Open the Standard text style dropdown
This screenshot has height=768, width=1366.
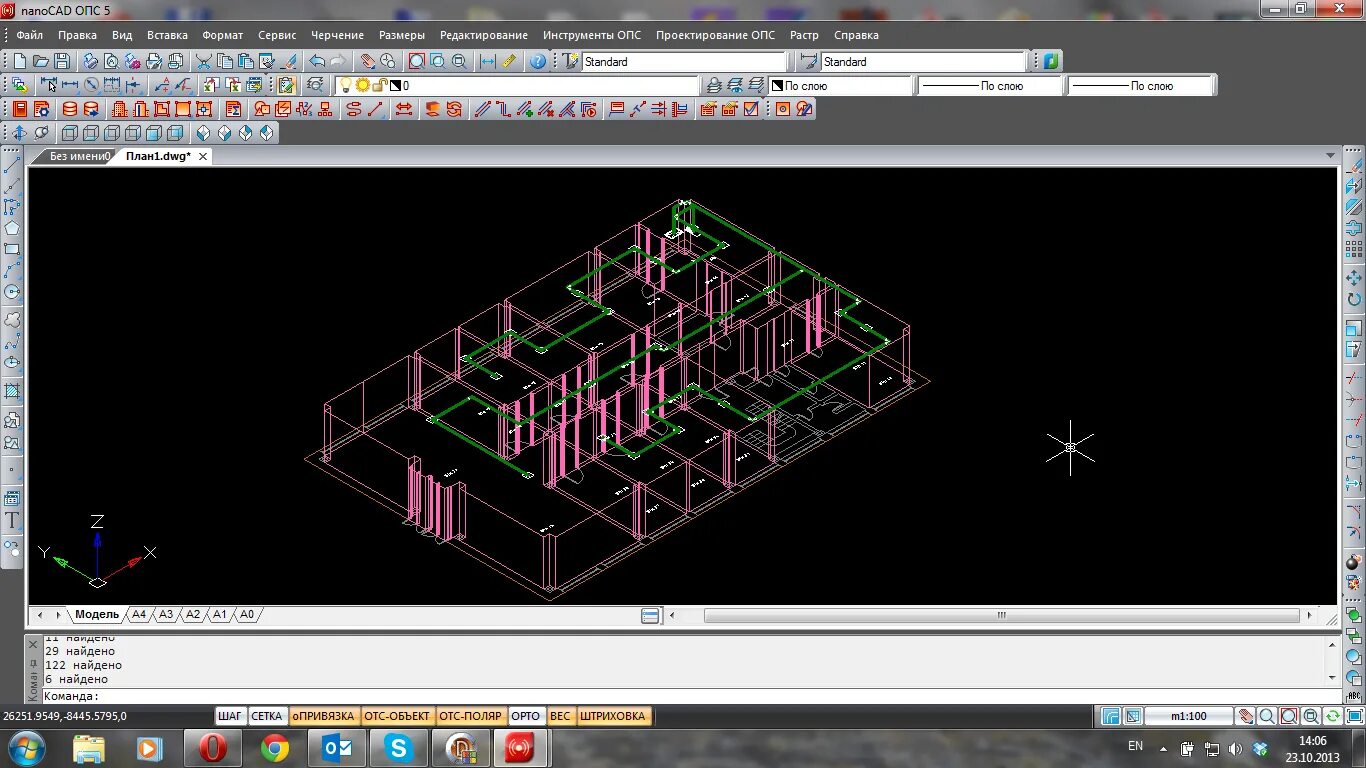pyautogui.click(x=665, y=61)
